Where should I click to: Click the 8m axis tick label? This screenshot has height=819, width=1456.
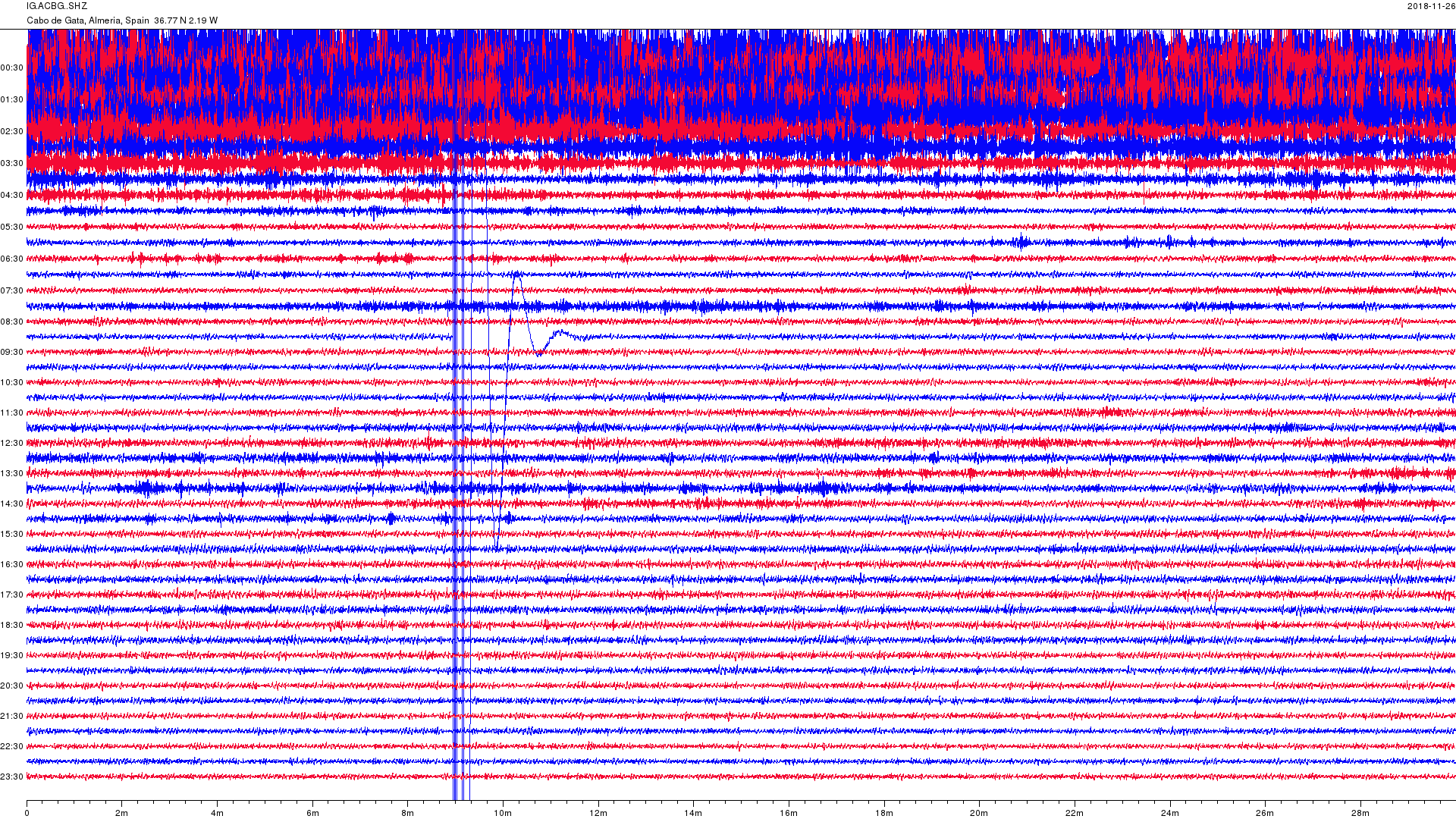(x=408, y=814)
